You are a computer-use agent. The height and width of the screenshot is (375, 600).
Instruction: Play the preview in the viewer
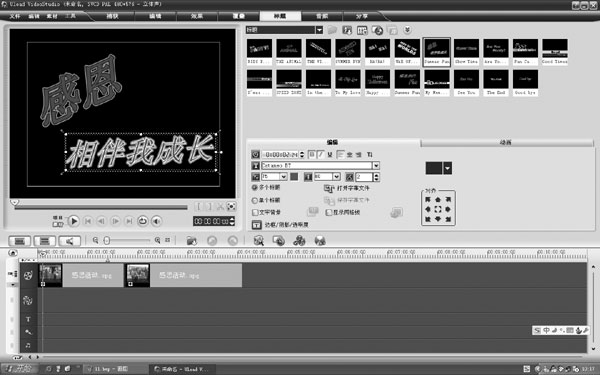point(73,221)
